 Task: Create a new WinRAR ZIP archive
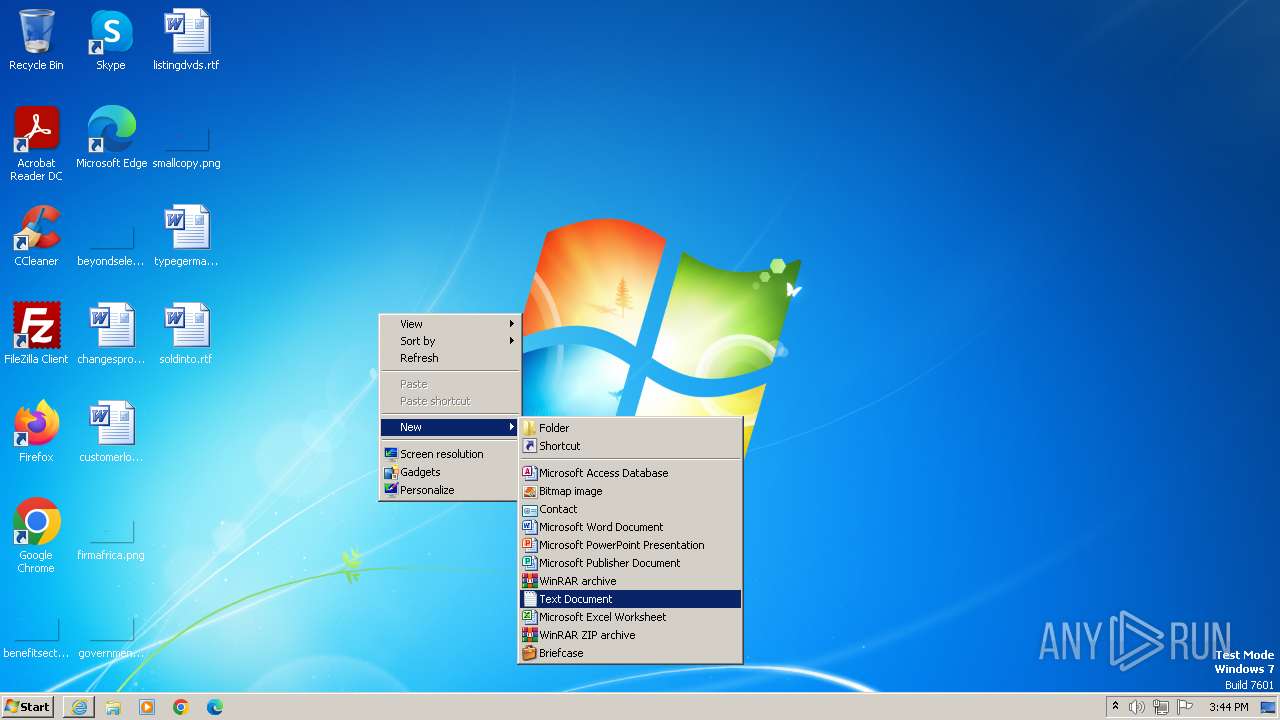pyautogui.click(x=630, y=635)
